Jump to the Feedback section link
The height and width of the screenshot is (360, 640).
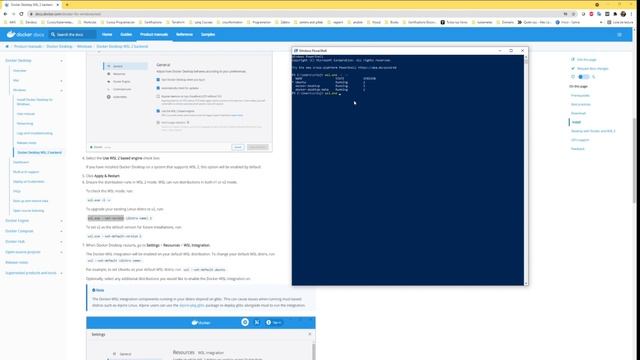point(578,149)
